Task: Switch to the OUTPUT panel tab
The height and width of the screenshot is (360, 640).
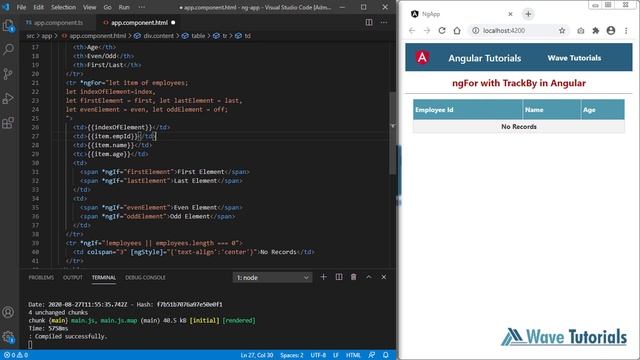Action: (73, 278)
